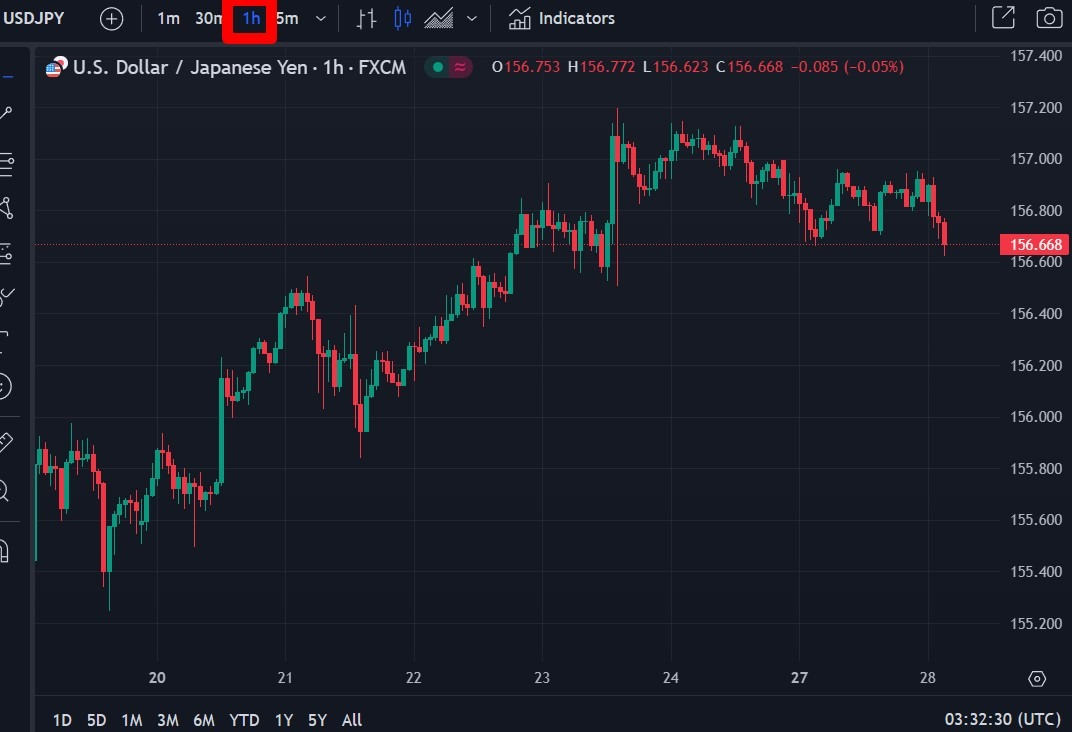Open timezone menu at 03:32:30 (UTC)
The image size is (1072, 732).
(x=1002, y=719)
